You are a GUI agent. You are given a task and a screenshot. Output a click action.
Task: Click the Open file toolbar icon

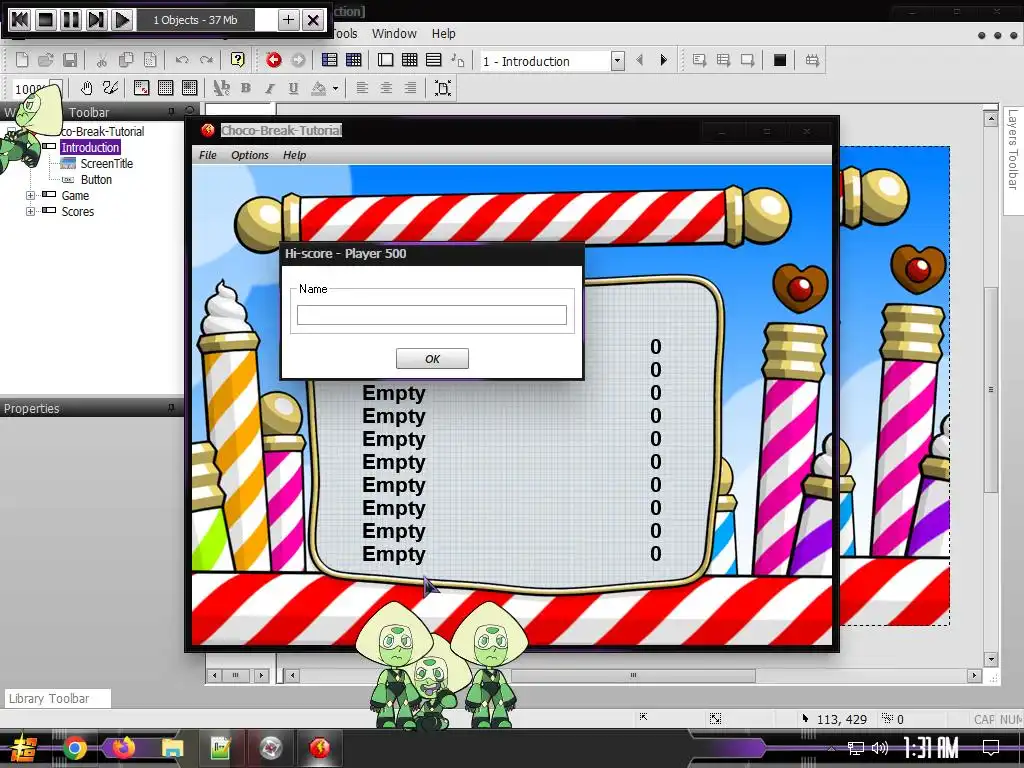[46, 60]
